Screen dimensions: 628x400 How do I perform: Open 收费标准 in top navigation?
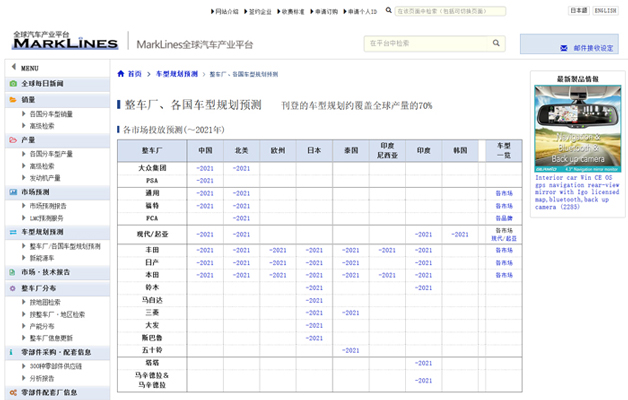click(x=291, y=12)
